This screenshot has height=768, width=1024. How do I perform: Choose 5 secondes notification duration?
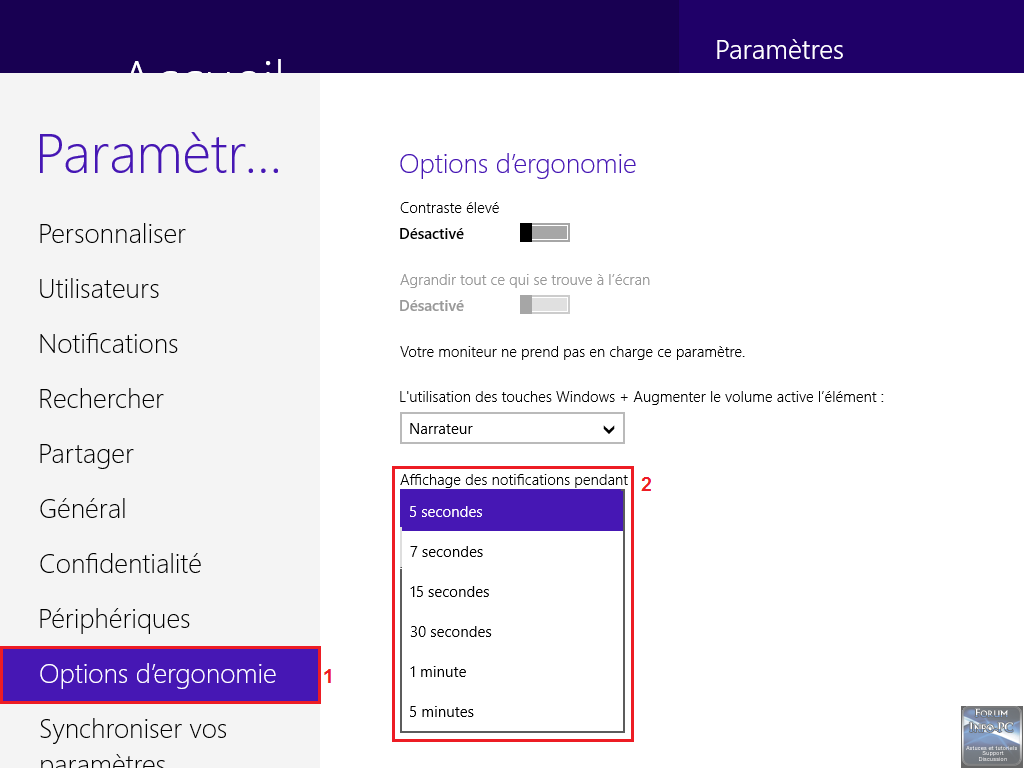click(x=512, y=511)
